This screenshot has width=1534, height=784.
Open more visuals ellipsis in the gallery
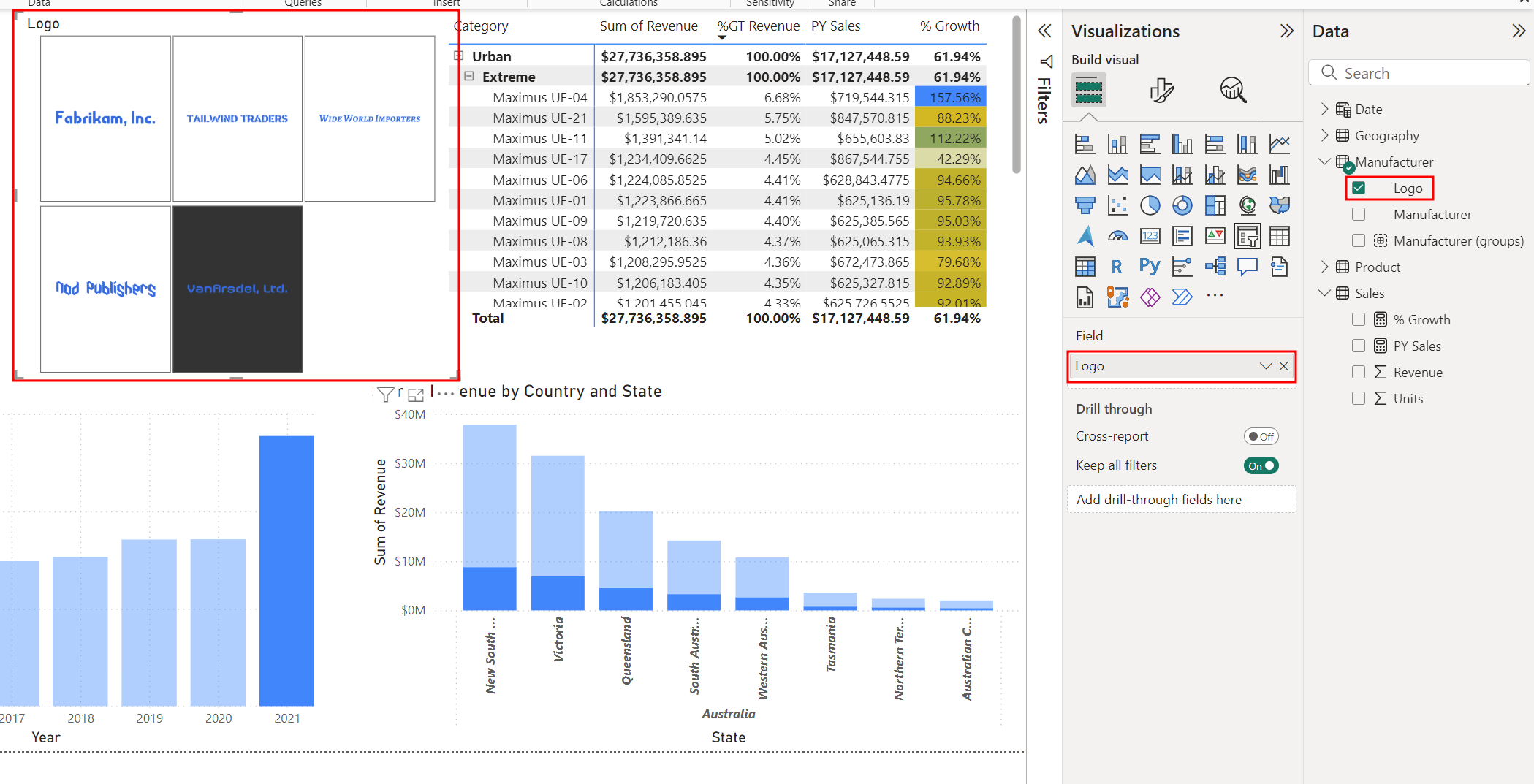pyautogui.click(x=1215, y=297)
